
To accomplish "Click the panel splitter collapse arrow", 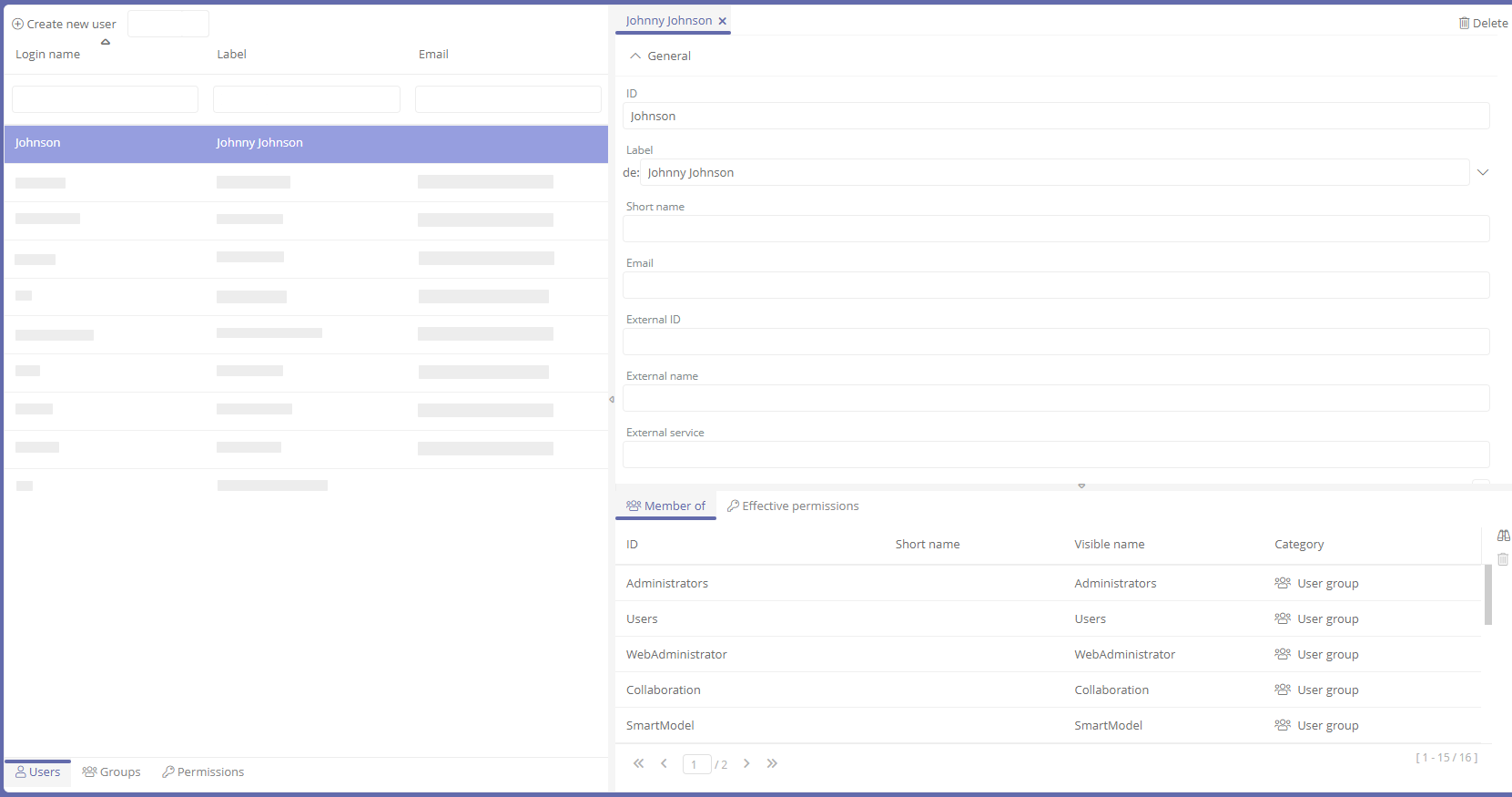I will [x=612, y=399].
